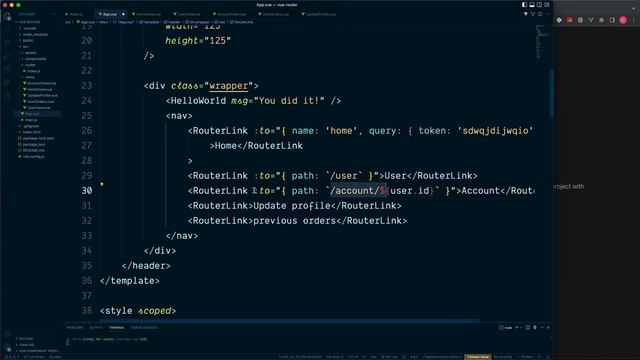Screen dimensions: 640x360
Task: Open Source Control view in activity bar
Action: coord(7,43)
